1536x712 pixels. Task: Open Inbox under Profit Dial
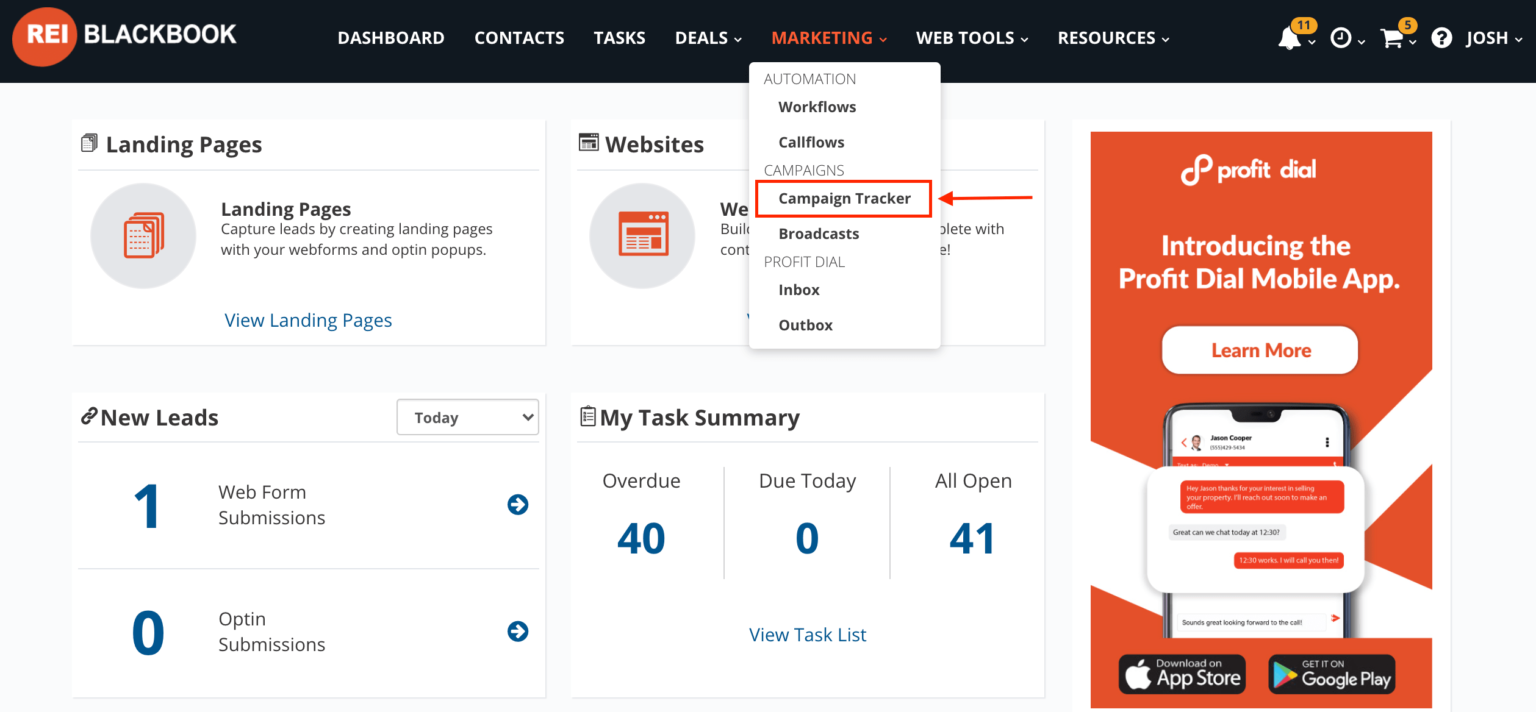798,289
